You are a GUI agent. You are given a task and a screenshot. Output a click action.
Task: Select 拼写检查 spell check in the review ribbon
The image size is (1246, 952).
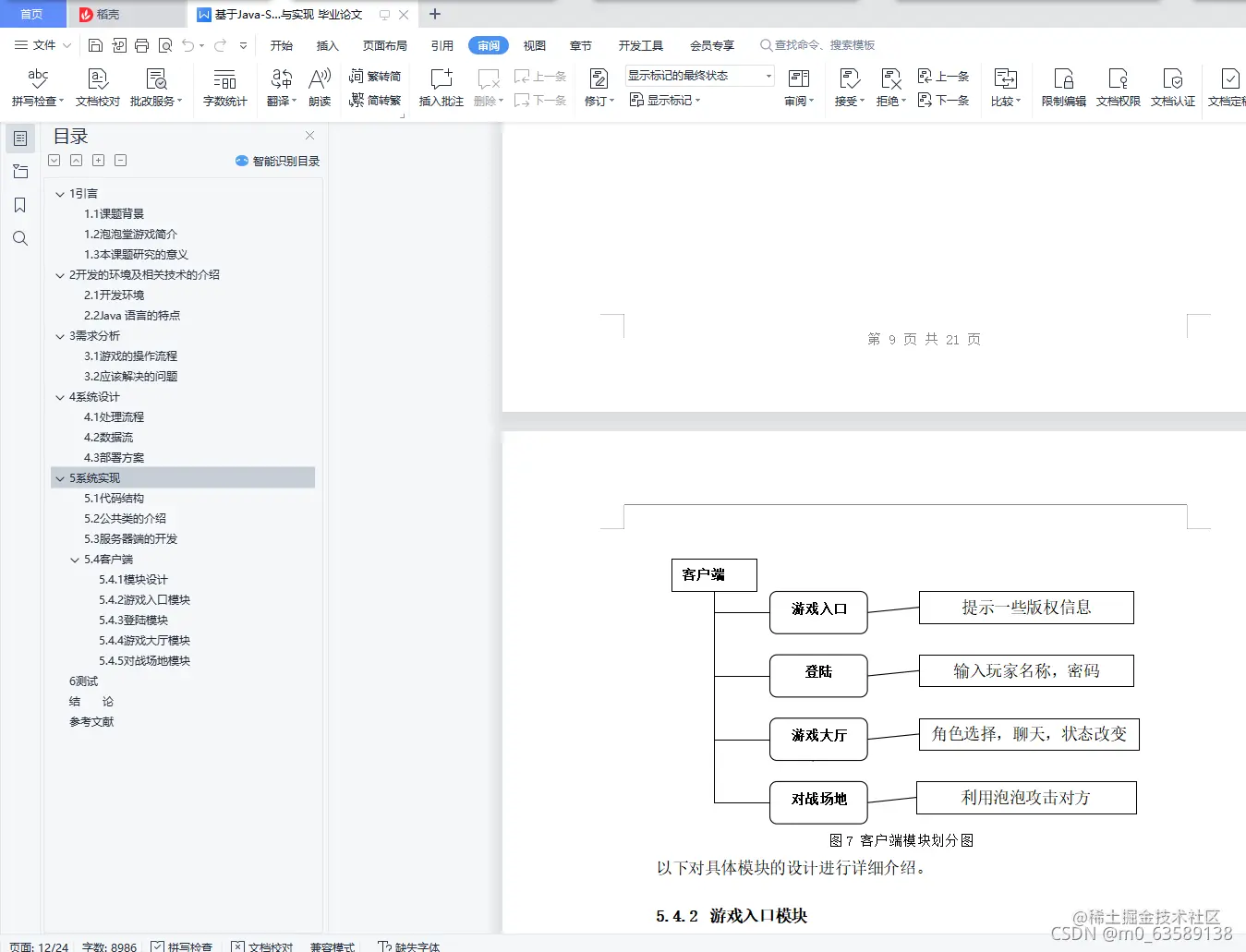(36, 87)
